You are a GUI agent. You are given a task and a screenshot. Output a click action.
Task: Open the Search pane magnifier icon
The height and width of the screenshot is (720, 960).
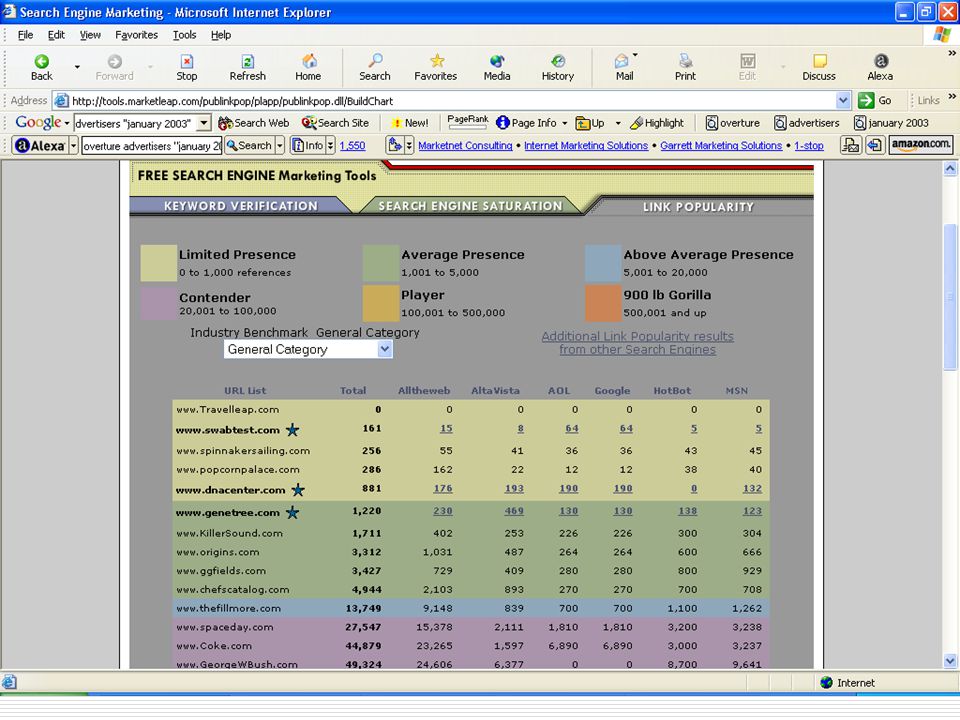[375, 61]
